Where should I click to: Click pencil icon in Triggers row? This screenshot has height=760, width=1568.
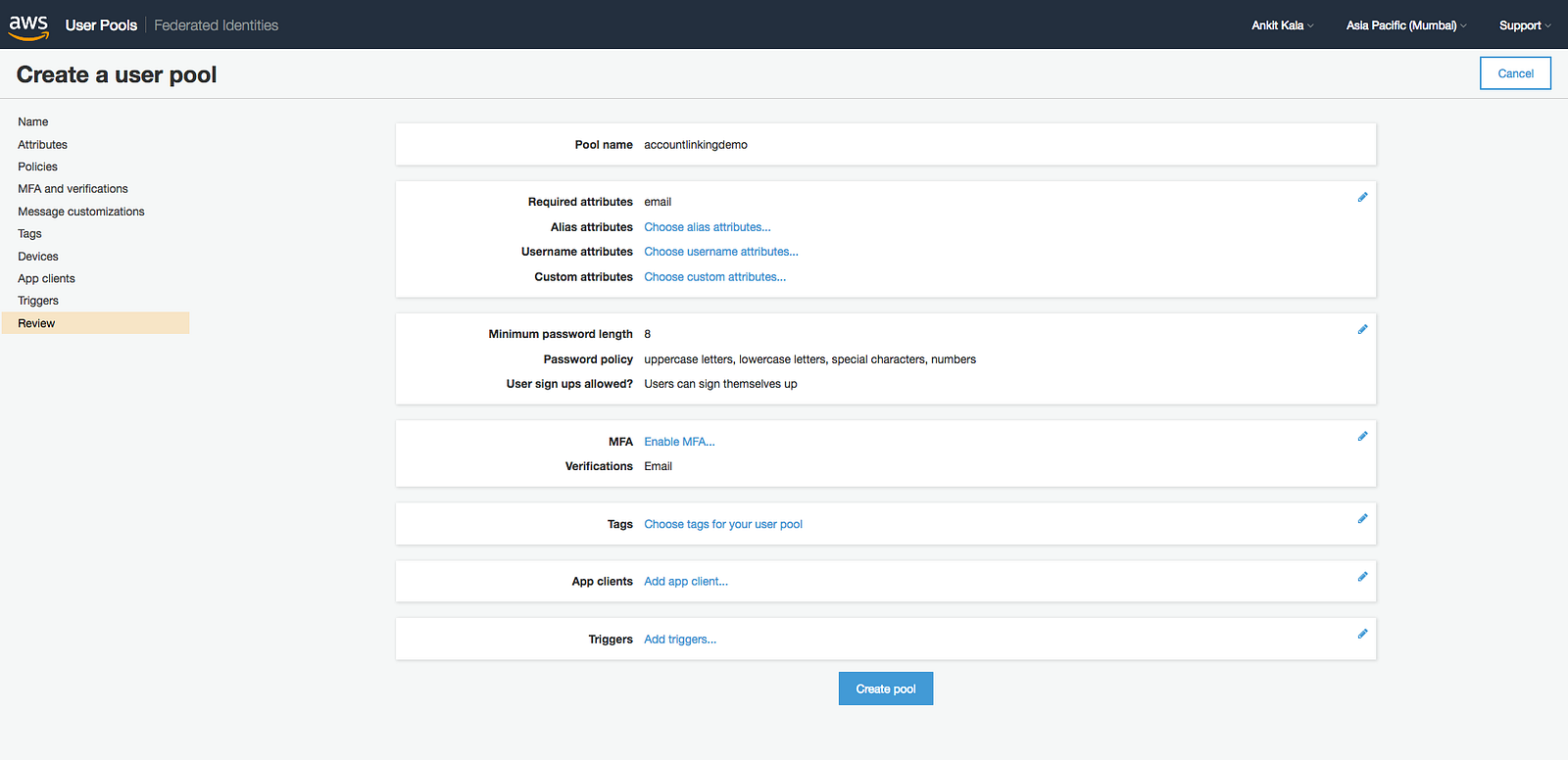(x=1362, y=635)
